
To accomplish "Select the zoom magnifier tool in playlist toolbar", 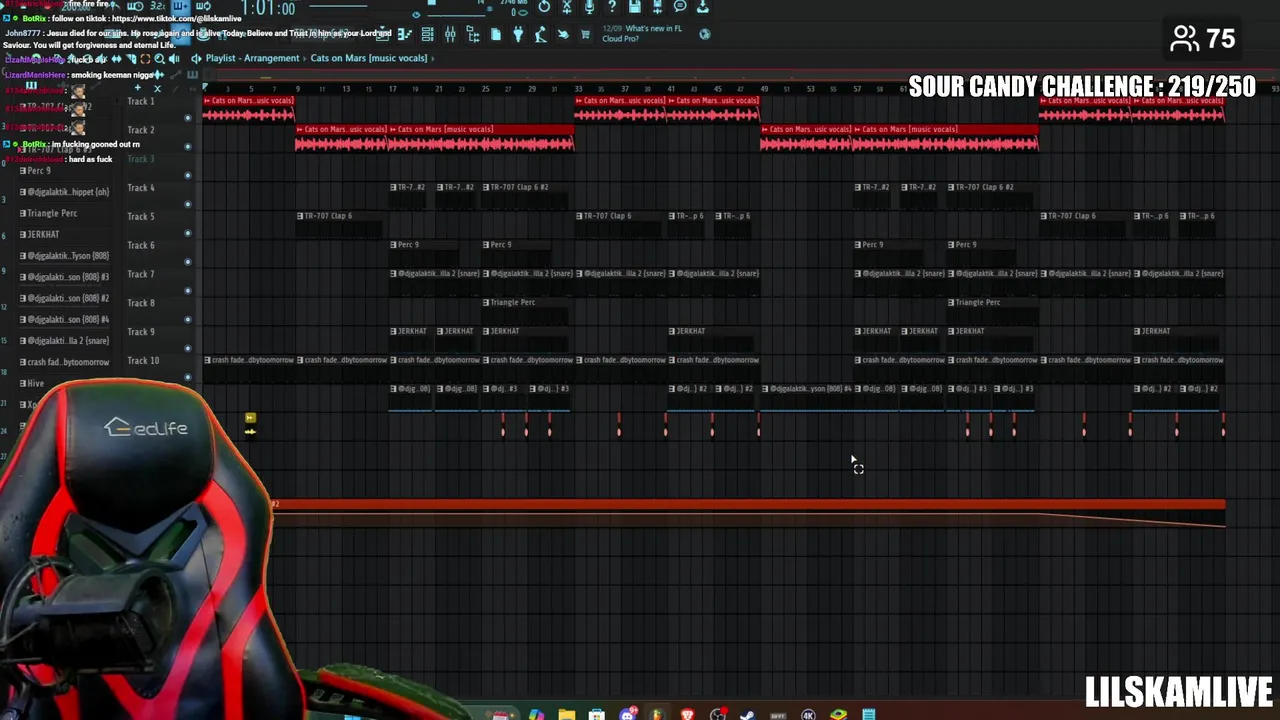I will (160, 59).
